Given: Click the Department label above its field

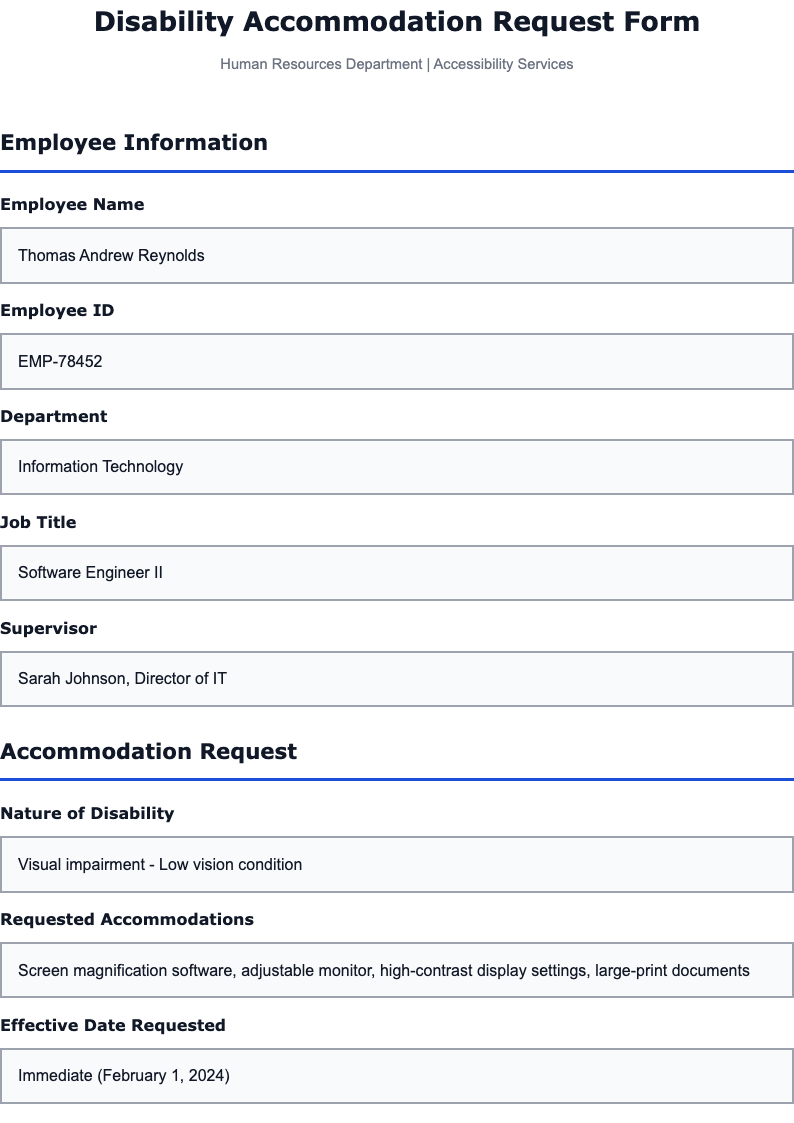Looking at the screenshot, I should [x=54, y=416].
